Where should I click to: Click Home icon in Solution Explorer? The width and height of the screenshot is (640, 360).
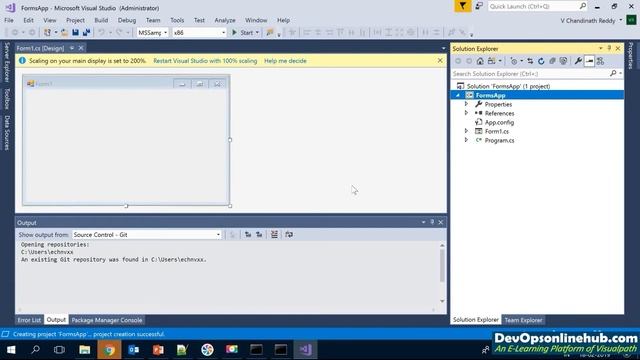click(480, 61)
